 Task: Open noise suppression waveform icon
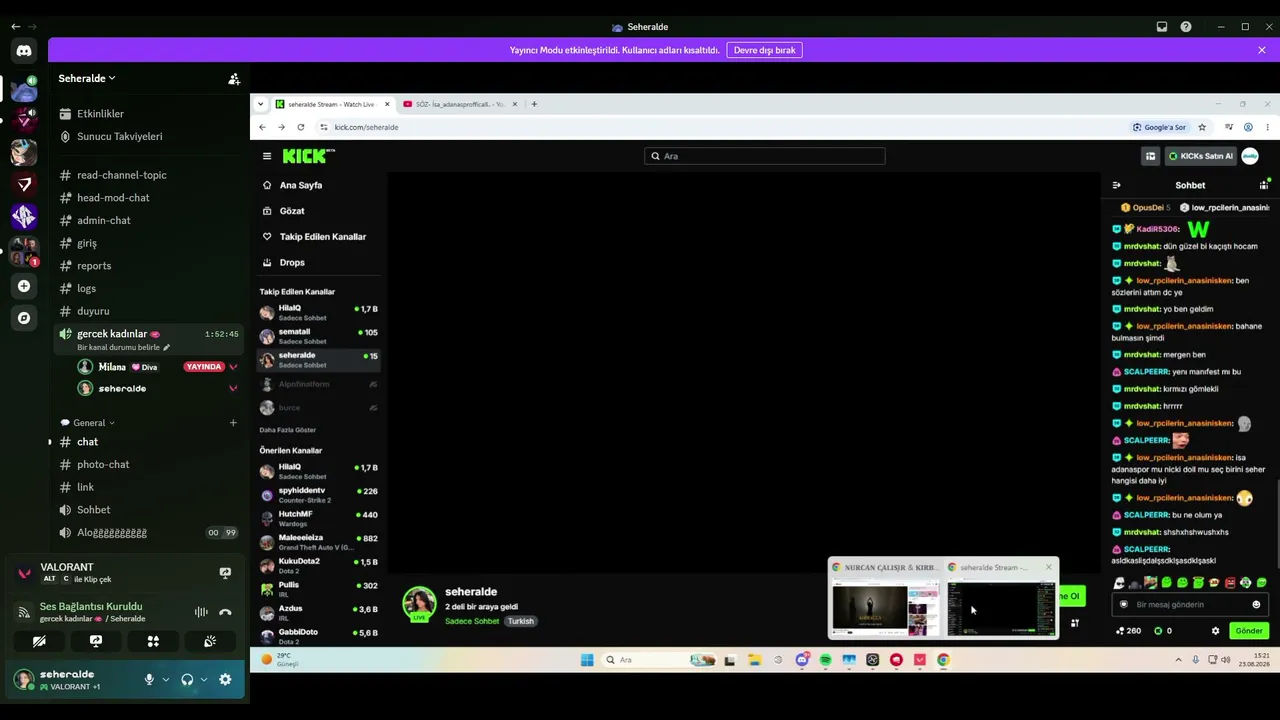(x=201, y=613)
